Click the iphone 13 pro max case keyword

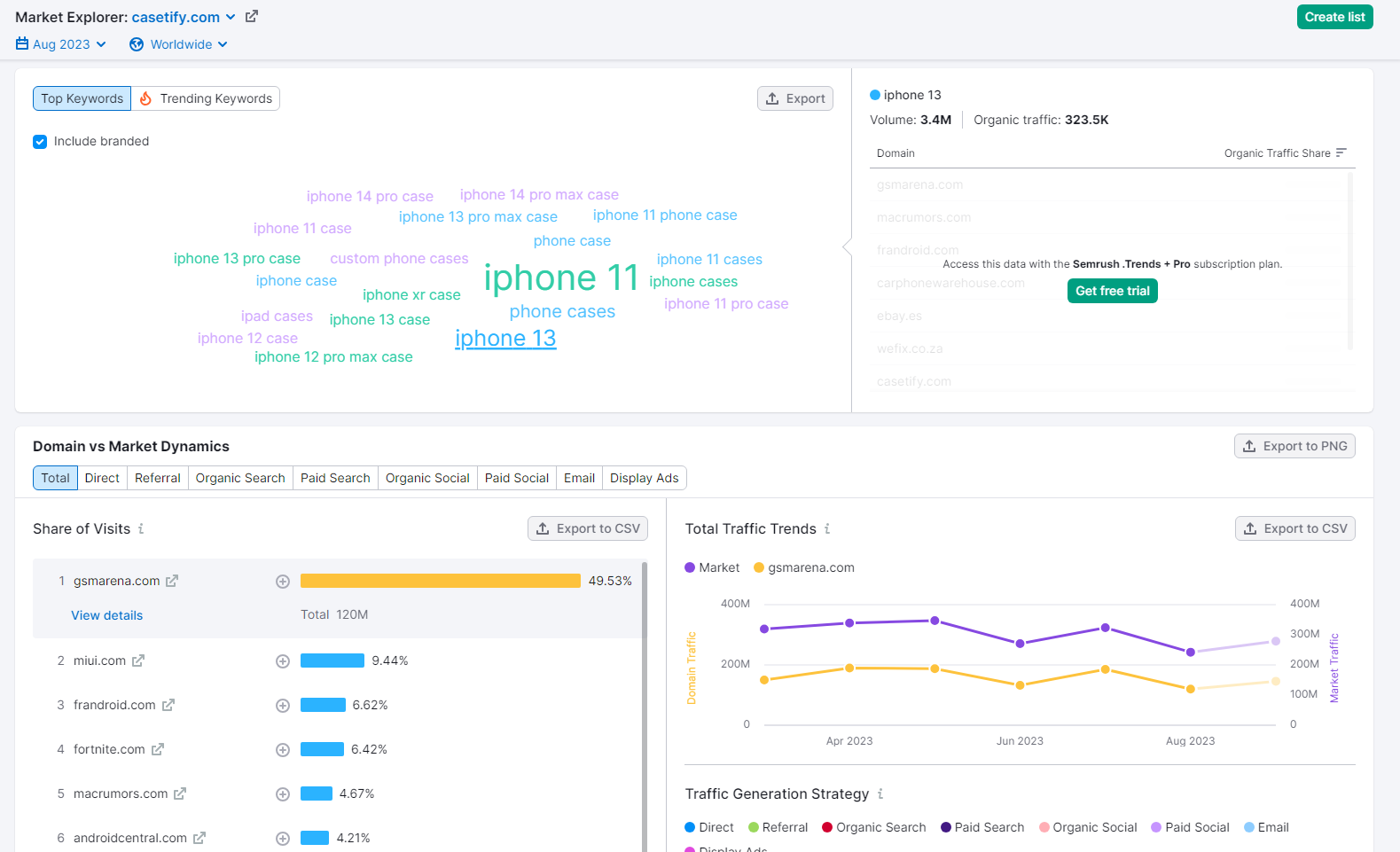pyautogui.click(x=478, y=217)
